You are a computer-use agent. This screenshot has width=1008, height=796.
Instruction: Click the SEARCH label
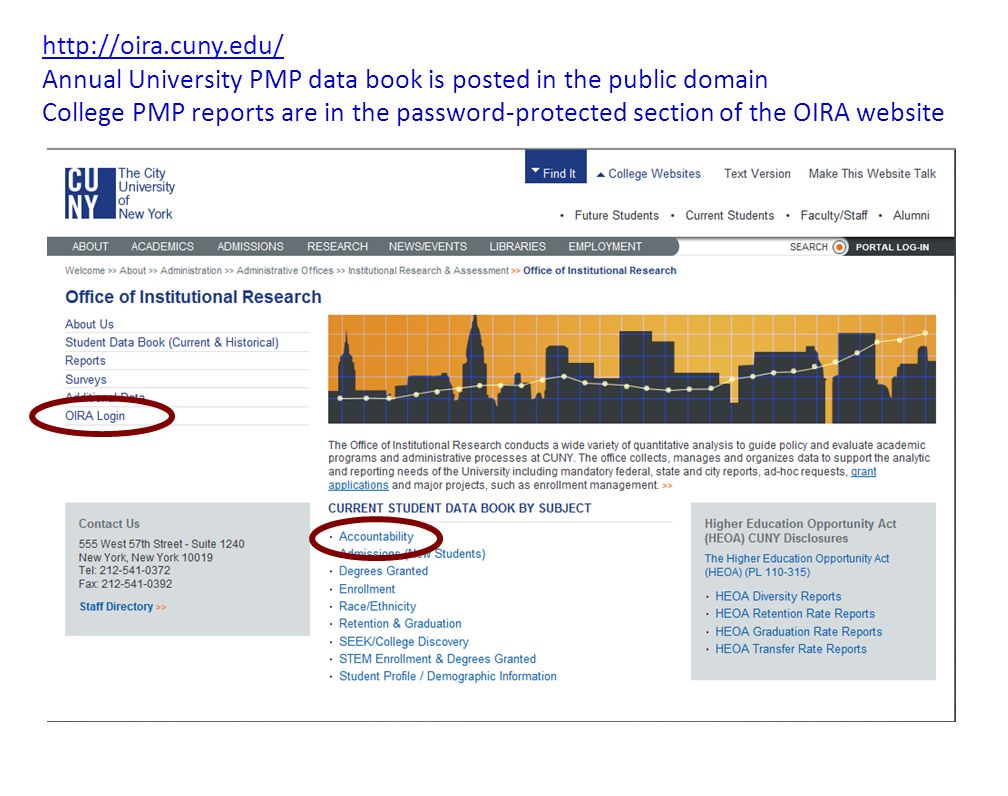point(809,247)
